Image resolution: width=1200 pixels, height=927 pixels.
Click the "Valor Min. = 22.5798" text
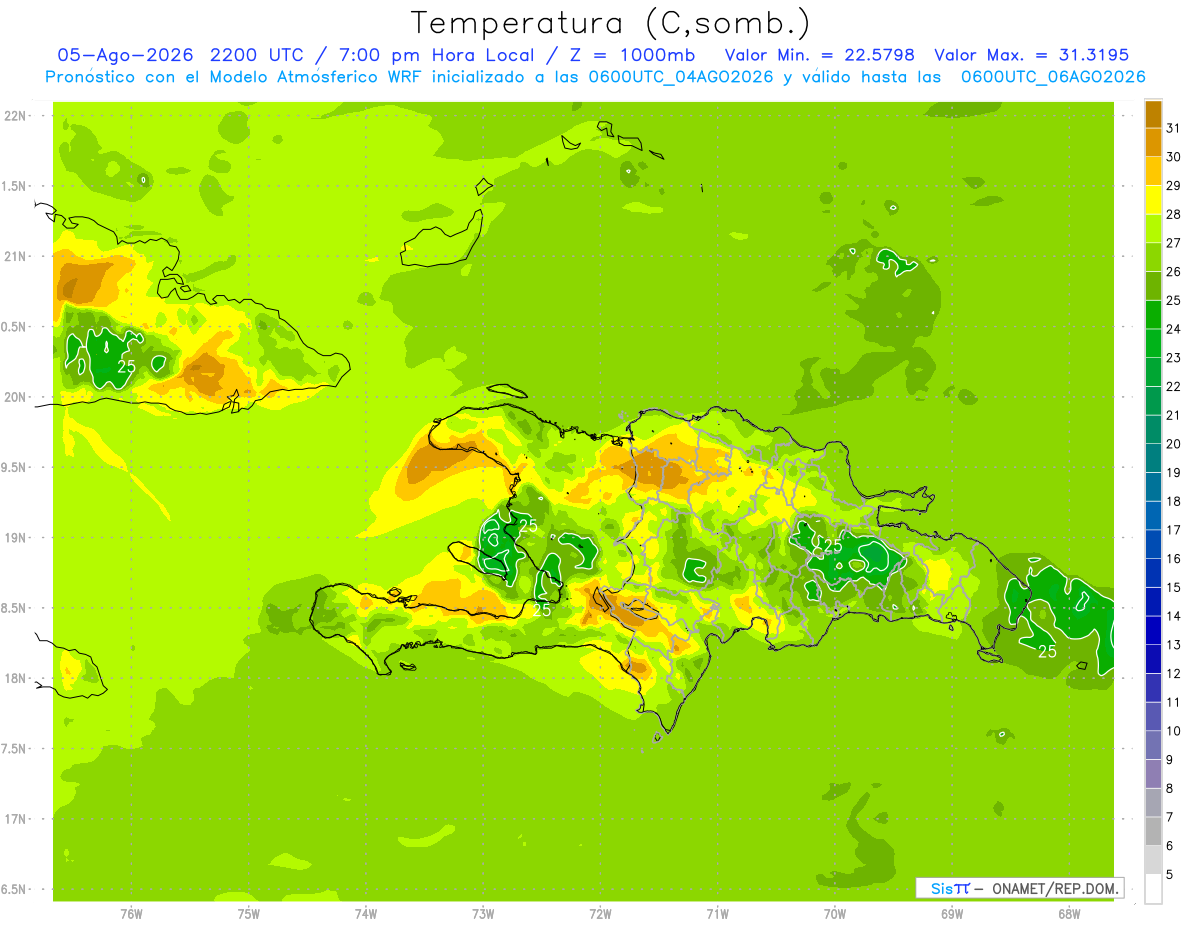click(819, 55)
